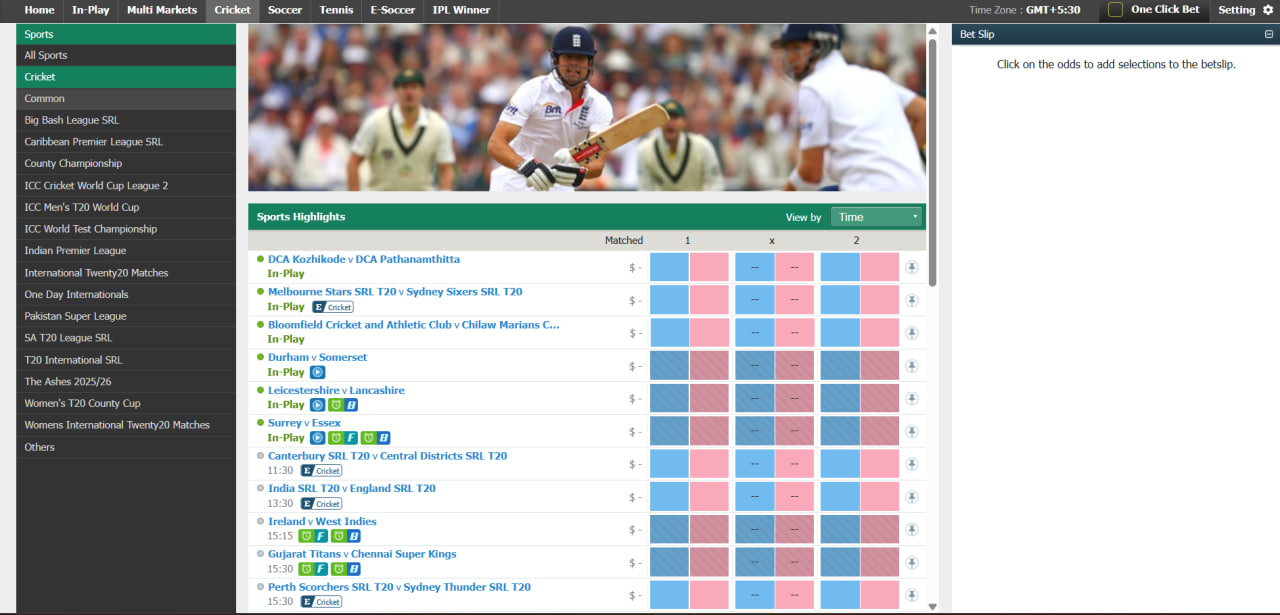1280x615 pixels.
Task: Pin the India SRL v England SRL match
Action: 911,497
